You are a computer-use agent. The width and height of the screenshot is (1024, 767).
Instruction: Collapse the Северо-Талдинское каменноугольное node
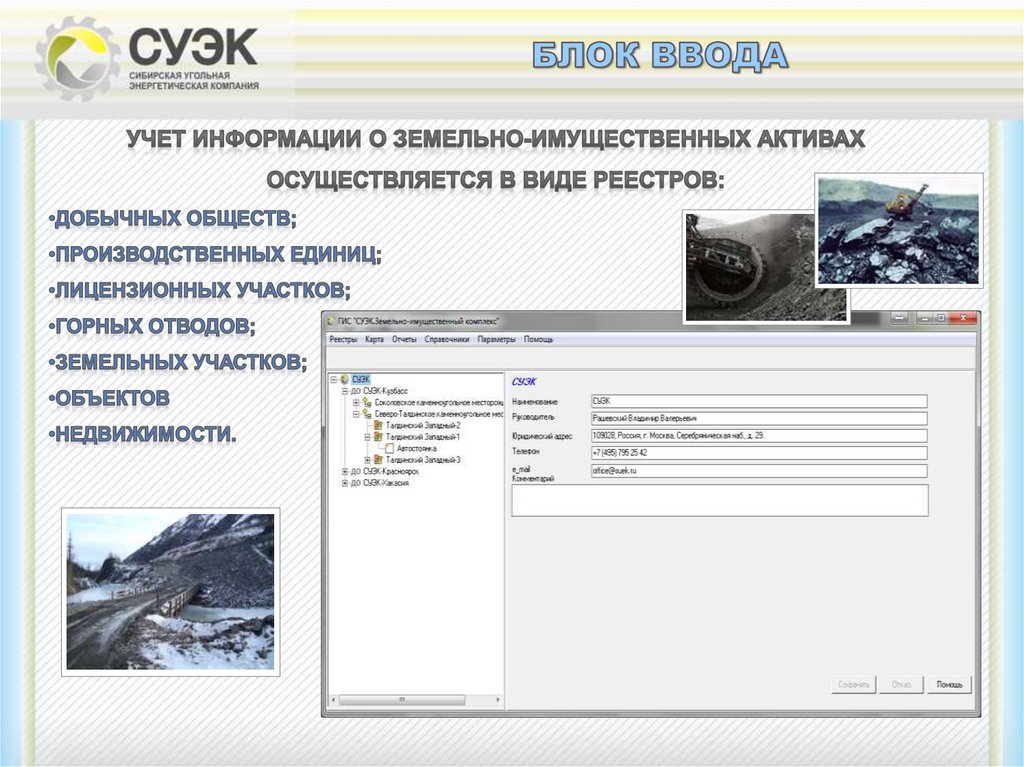357,414
